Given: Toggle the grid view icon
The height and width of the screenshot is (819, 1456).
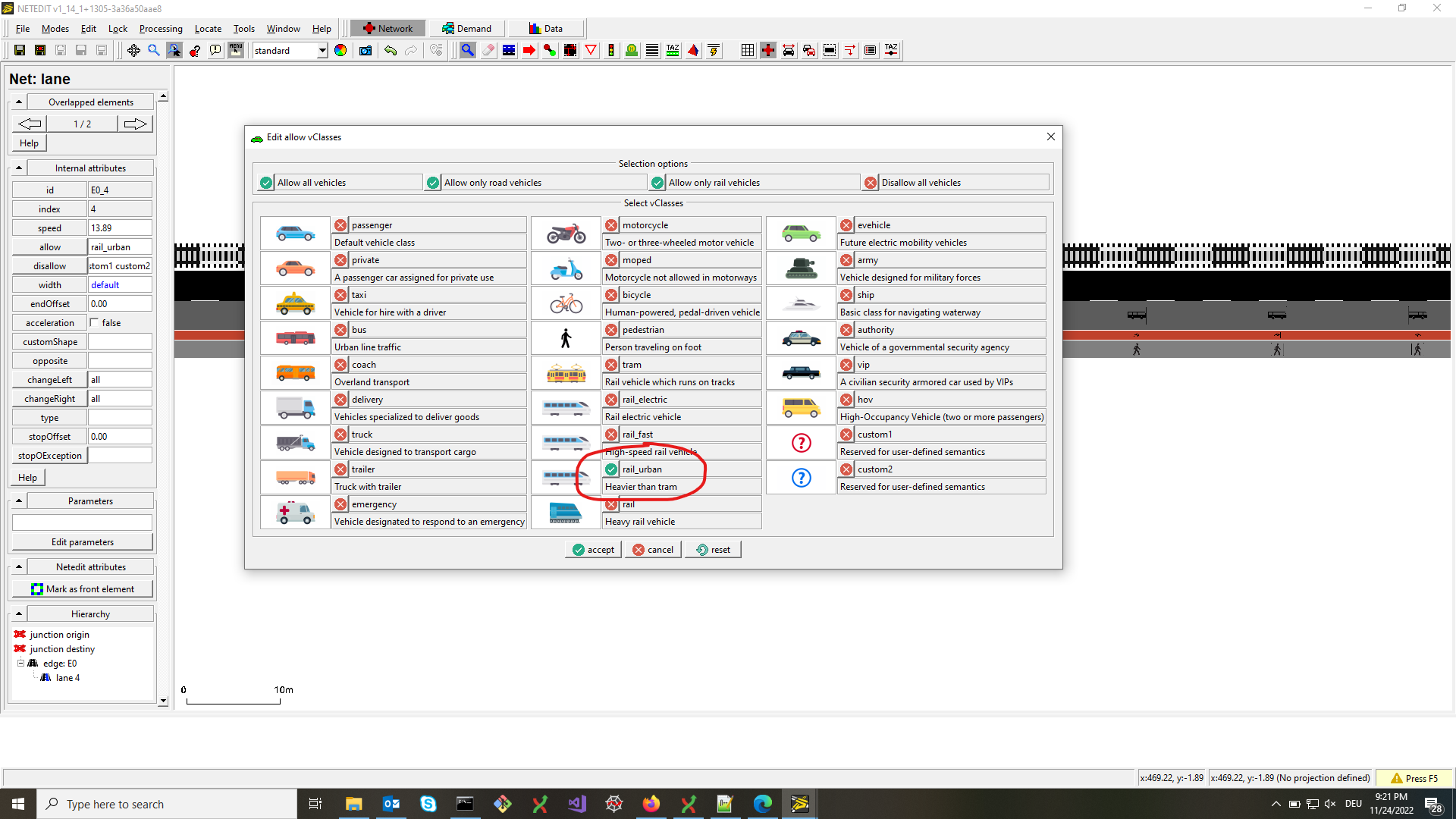Looking at the screenshot, I should coord(748,50).
